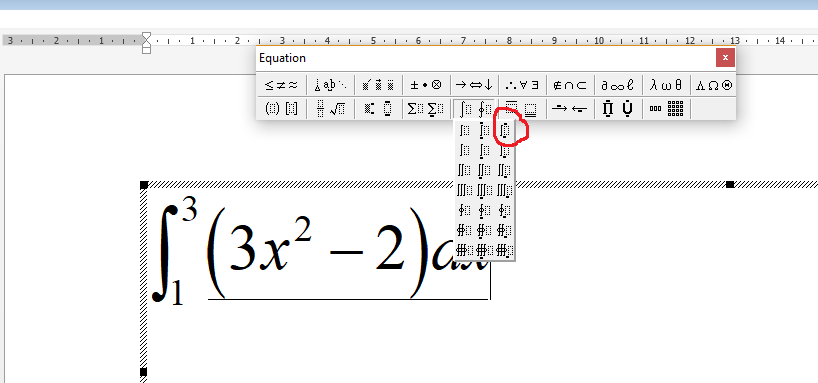The height and width of the screenshot is (383, 818).
Task: Open the relational symbols palette (≤ ≠ ≈)
Action: coord(281,85)
